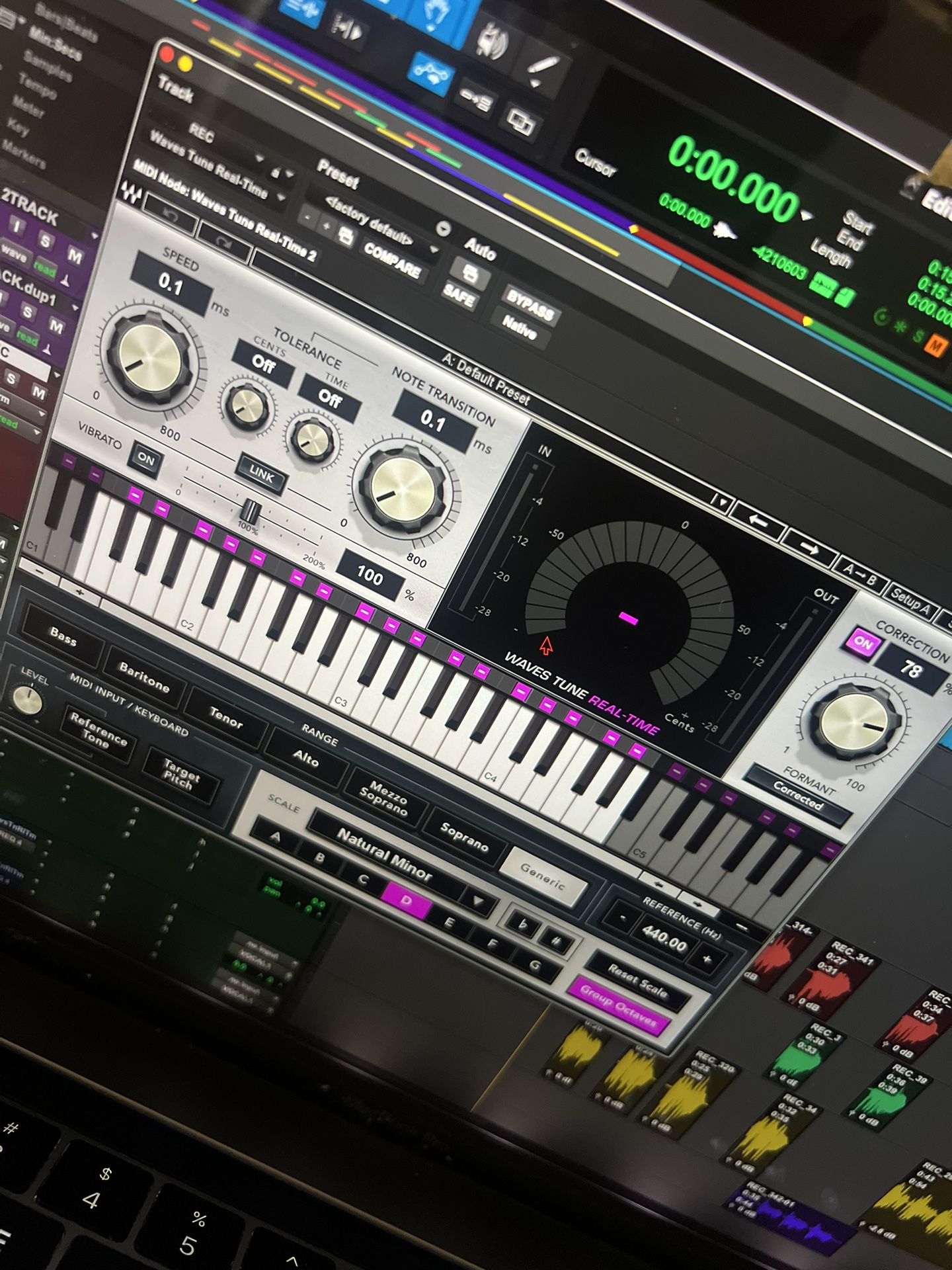
Task: Click the flat (b) scale button
Action: coord(521,923)
